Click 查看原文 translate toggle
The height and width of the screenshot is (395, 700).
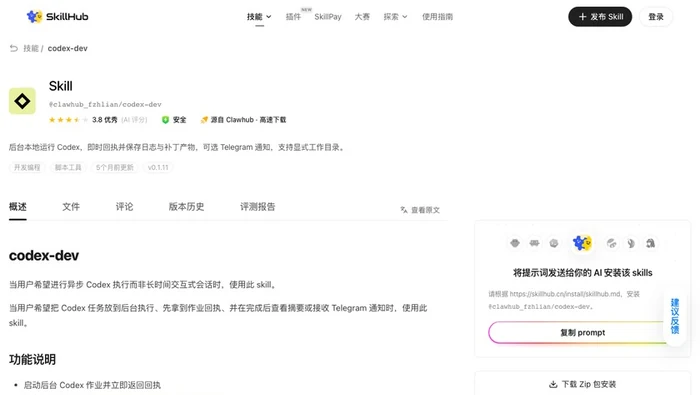click(x=420, y=210)
